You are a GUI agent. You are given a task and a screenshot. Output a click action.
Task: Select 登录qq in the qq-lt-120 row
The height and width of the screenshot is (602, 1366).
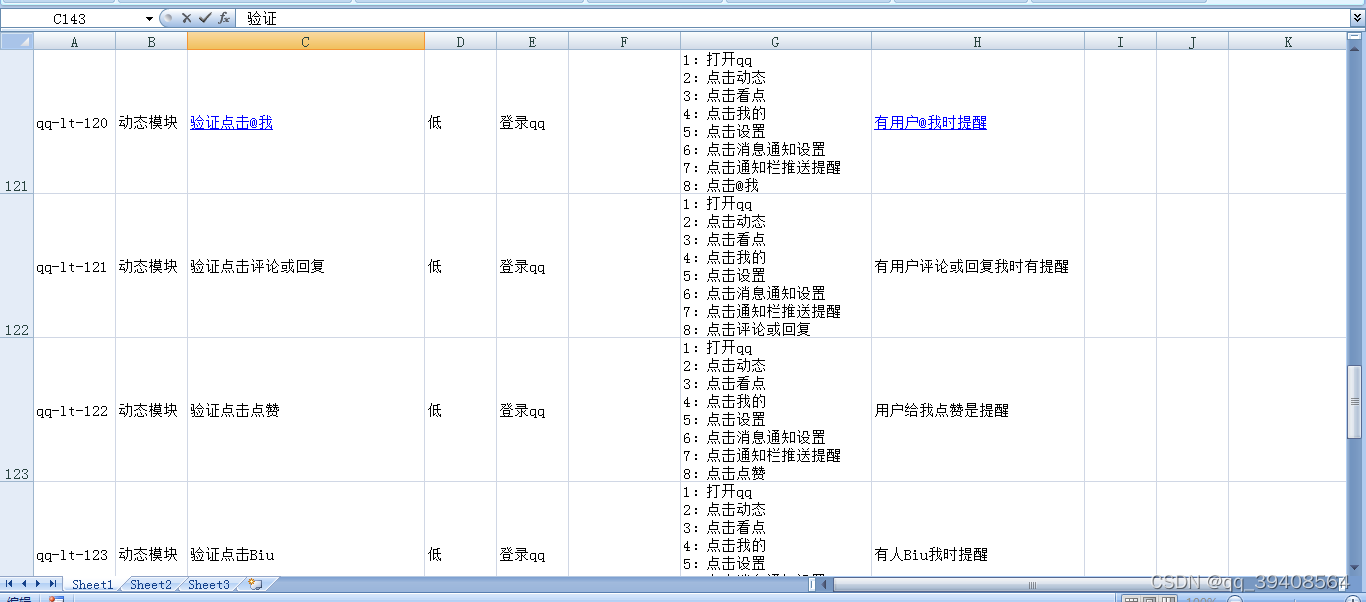pyautogui.click(x=532, y=123)
